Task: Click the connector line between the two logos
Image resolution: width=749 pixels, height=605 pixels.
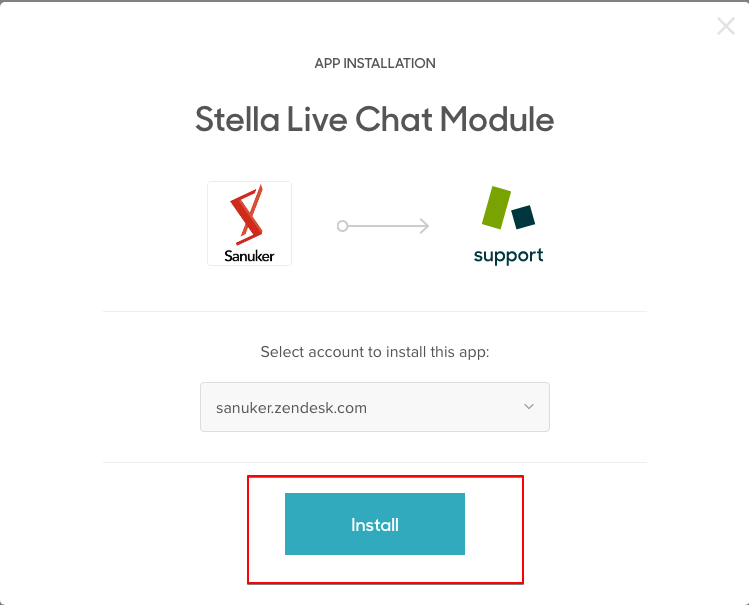Action: coord(384,226)
